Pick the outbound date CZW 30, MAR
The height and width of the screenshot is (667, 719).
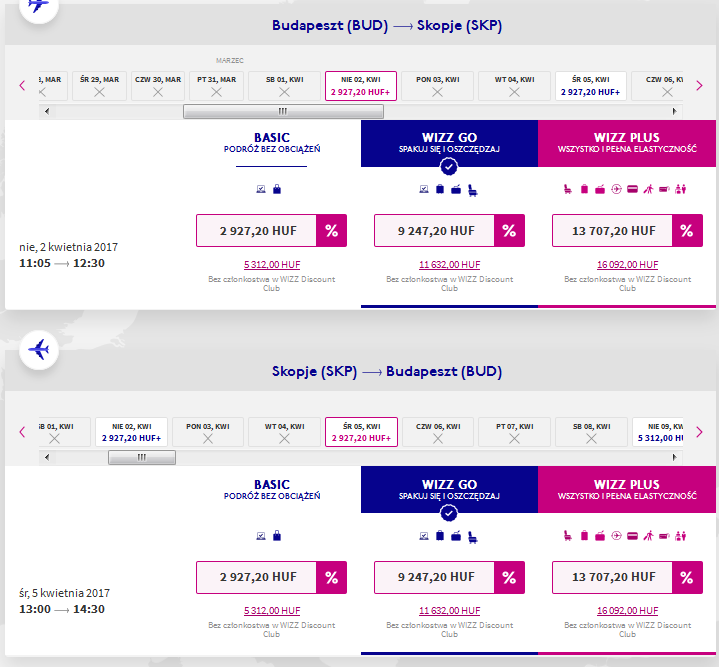tap(158, 86)
